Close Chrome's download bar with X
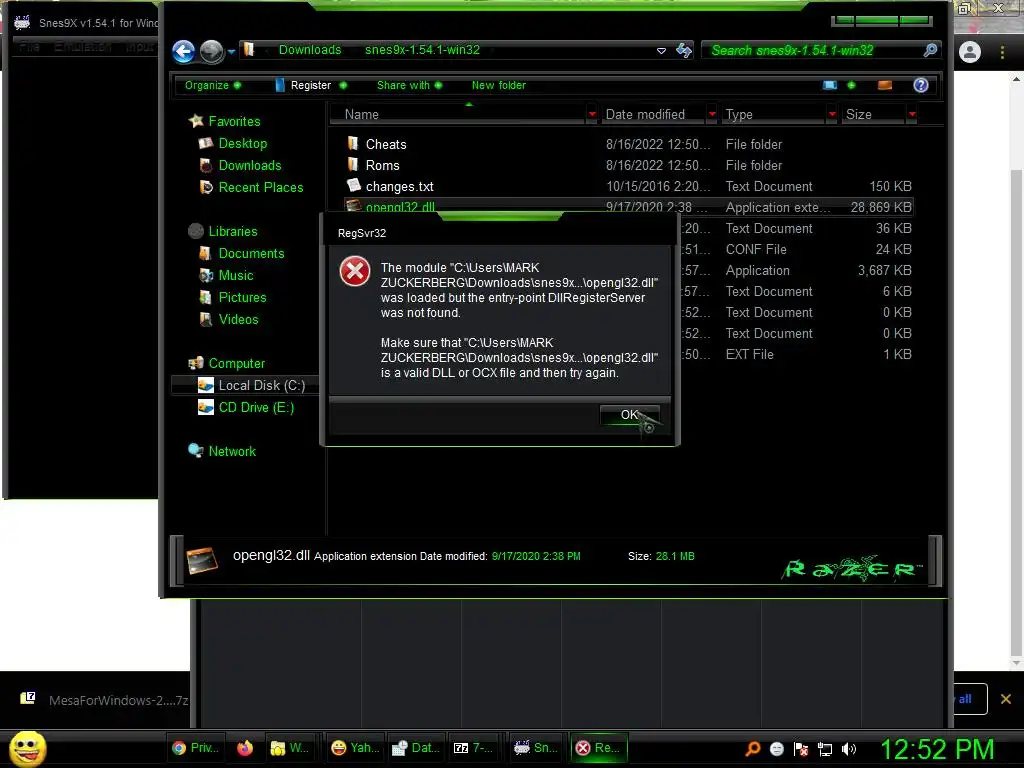Viewport: 1024px width, 768px height. [x=1006, y=699]
